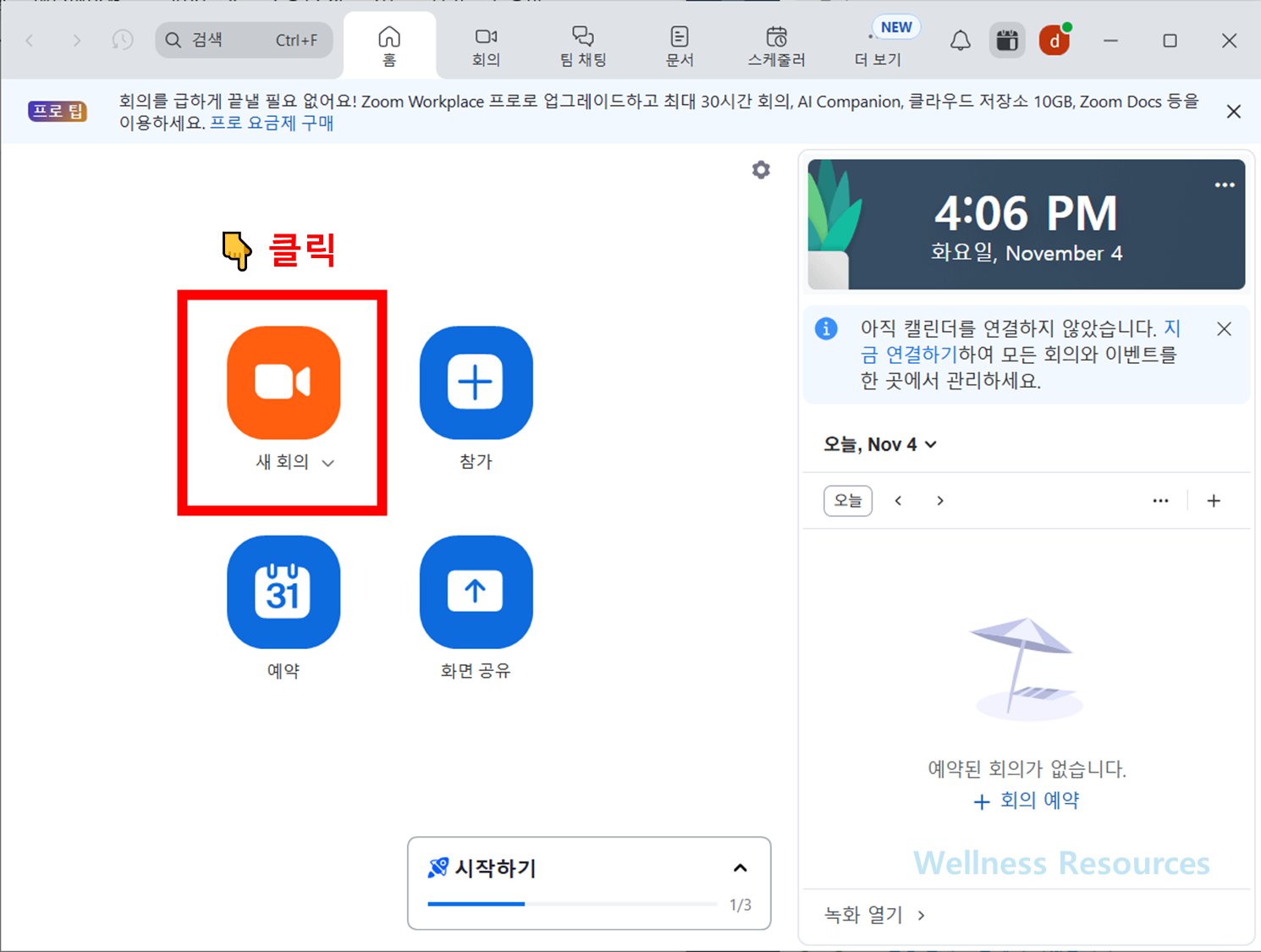Open the 예약 schedule calendar icon
Image resolution: width=1261 pixels, height=952 pixels.
coord(284,592)
